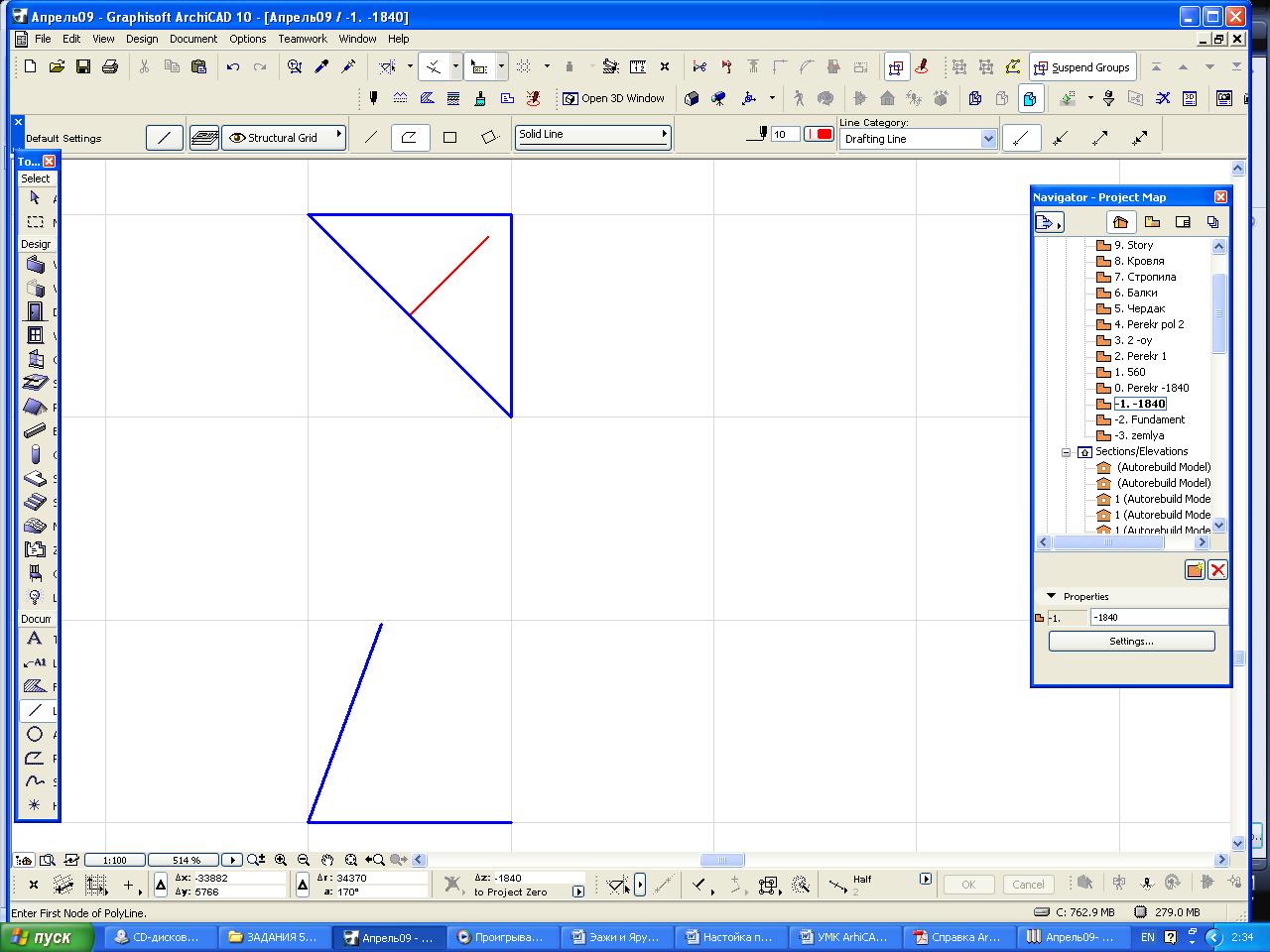Click the red pen color swatch
Image resolution: width=1270 pixels, height=952 pixels.
819,134
